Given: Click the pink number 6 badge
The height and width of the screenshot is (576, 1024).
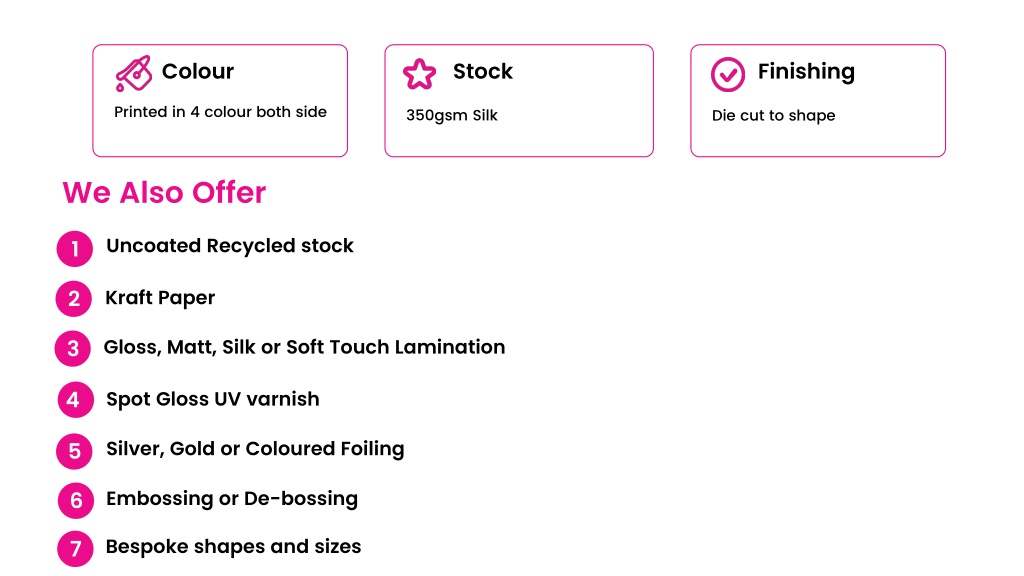Looking at the screenshot, I should click(x=76, y=500).
